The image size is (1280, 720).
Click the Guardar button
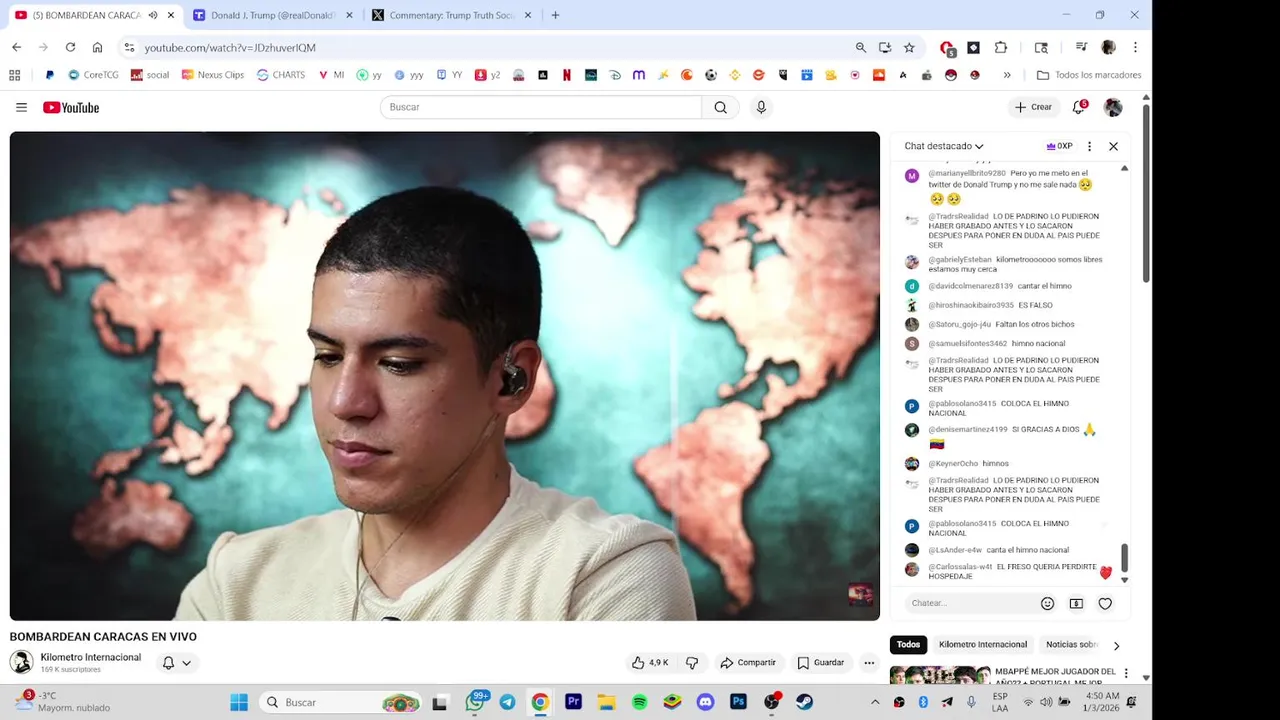coord(820,662)
